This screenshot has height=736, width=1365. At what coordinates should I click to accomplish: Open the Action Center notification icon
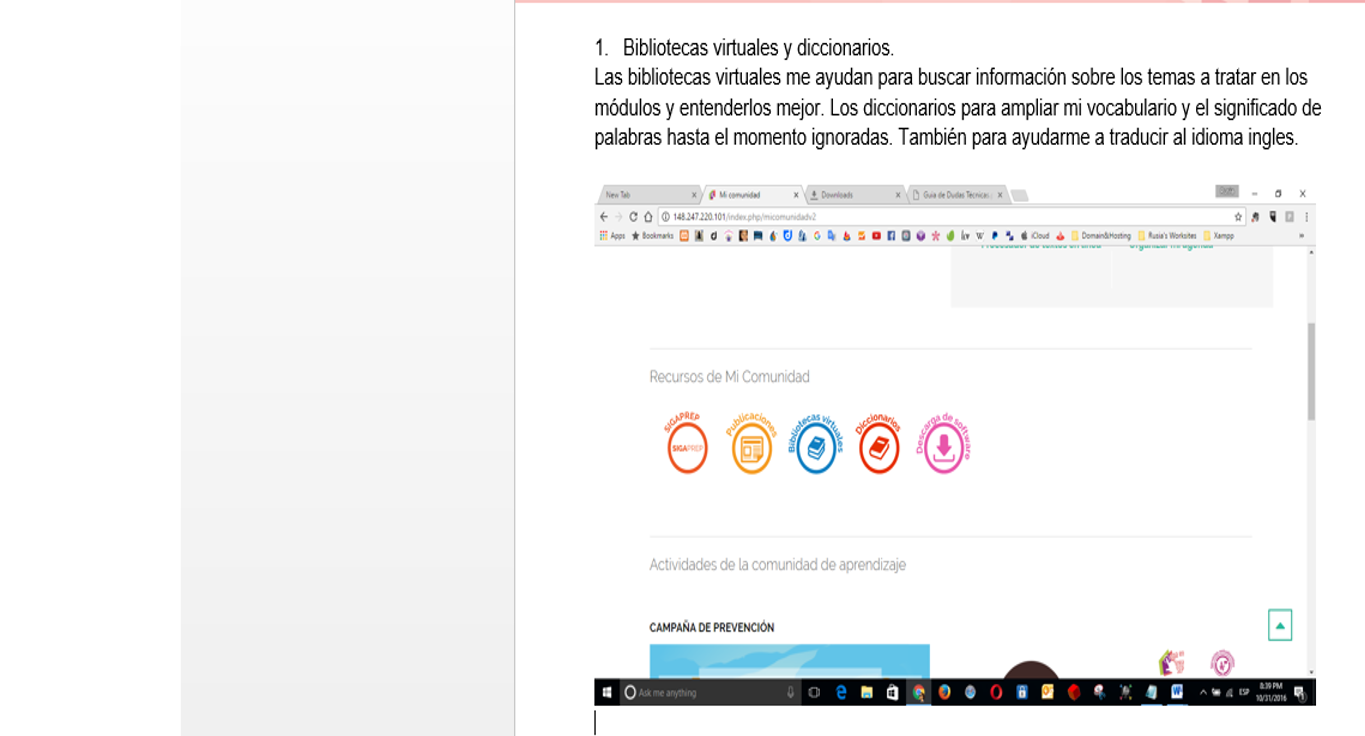(1299, 692)
